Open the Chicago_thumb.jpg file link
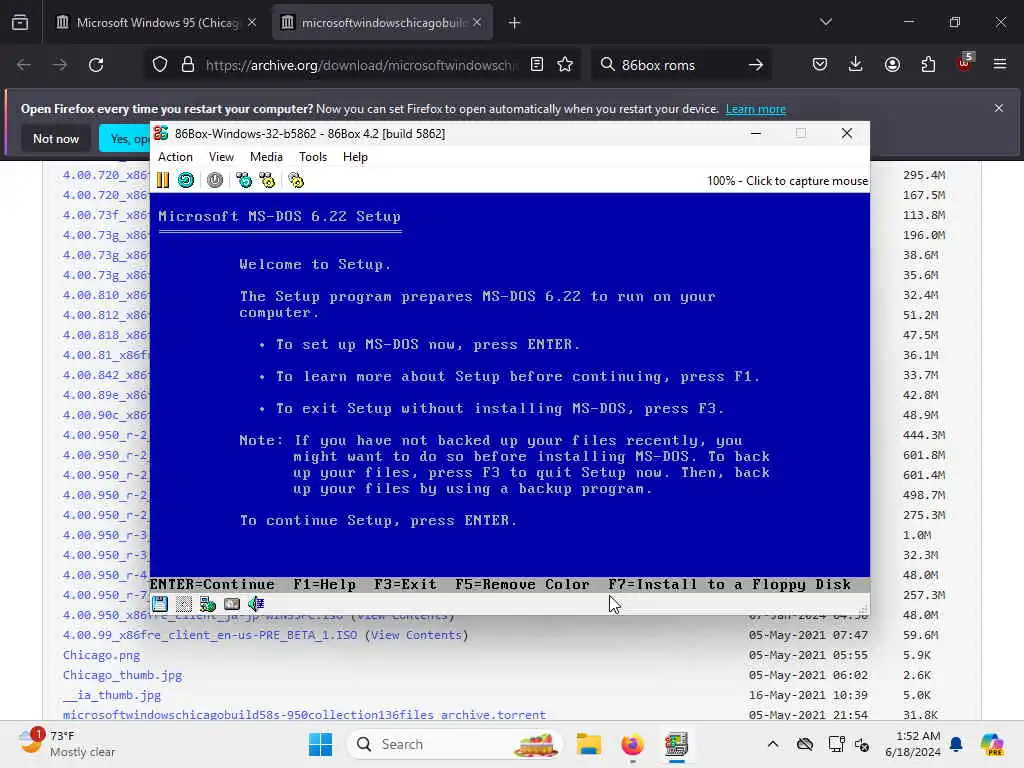The width and height of the screenshot is (1024, 768). click(122, 675)
